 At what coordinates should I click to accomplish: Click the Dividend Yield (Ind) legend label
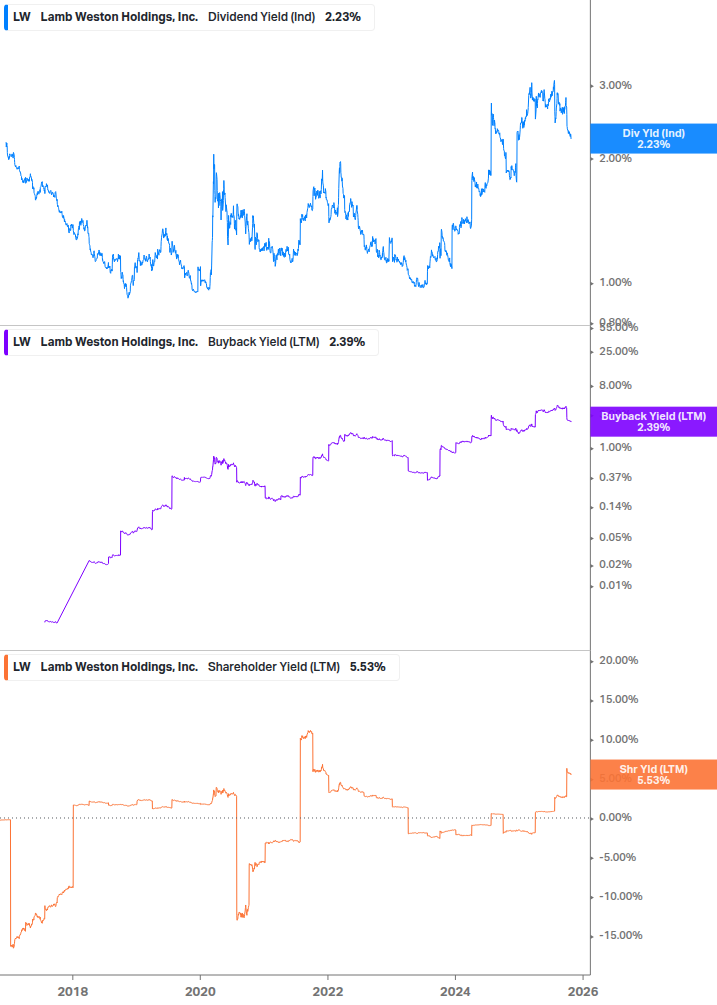pyautogui.click(x=263, y=17)
